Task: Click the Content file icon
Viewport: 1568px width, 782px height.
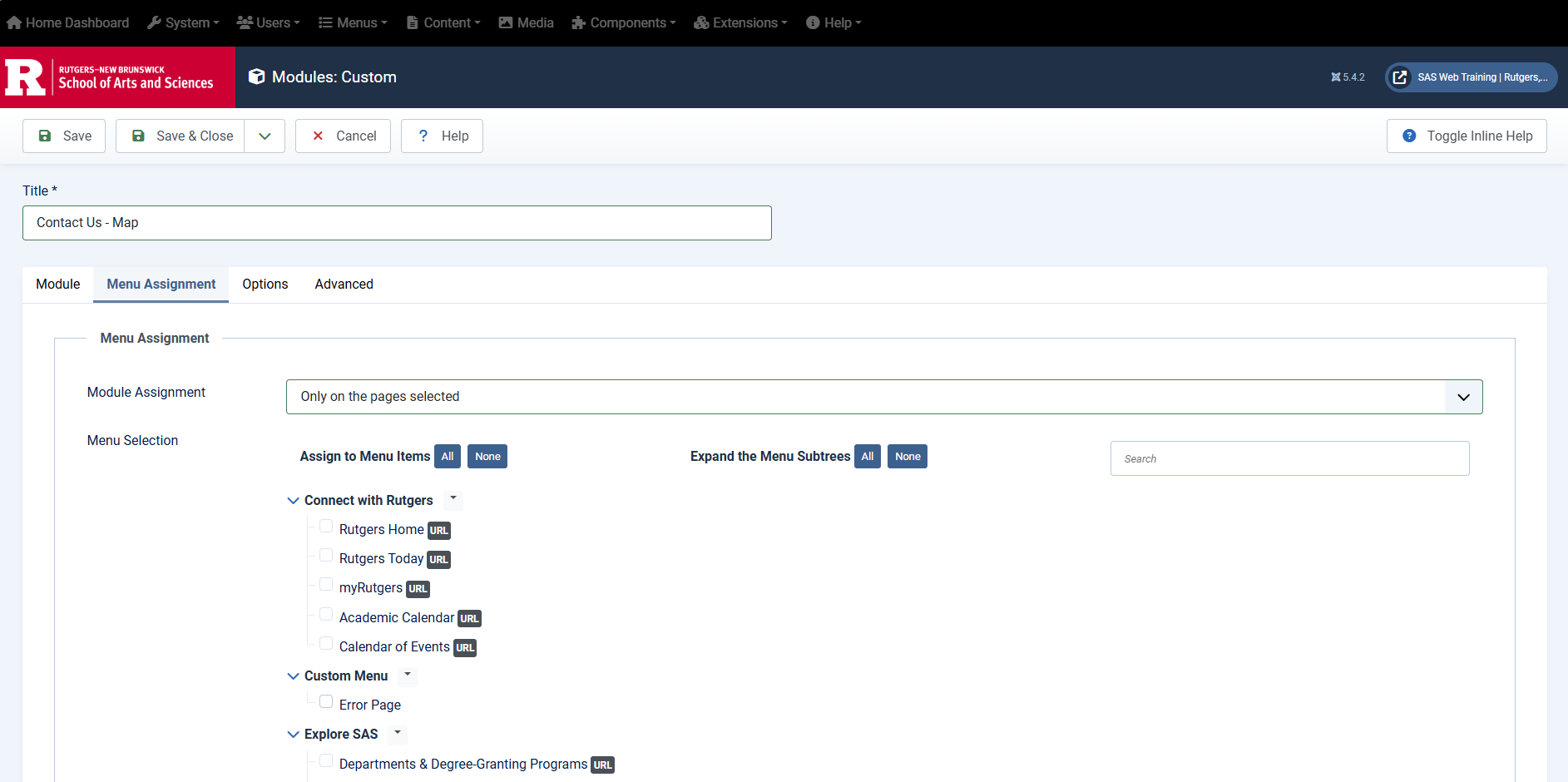Action: coord(412,22)
